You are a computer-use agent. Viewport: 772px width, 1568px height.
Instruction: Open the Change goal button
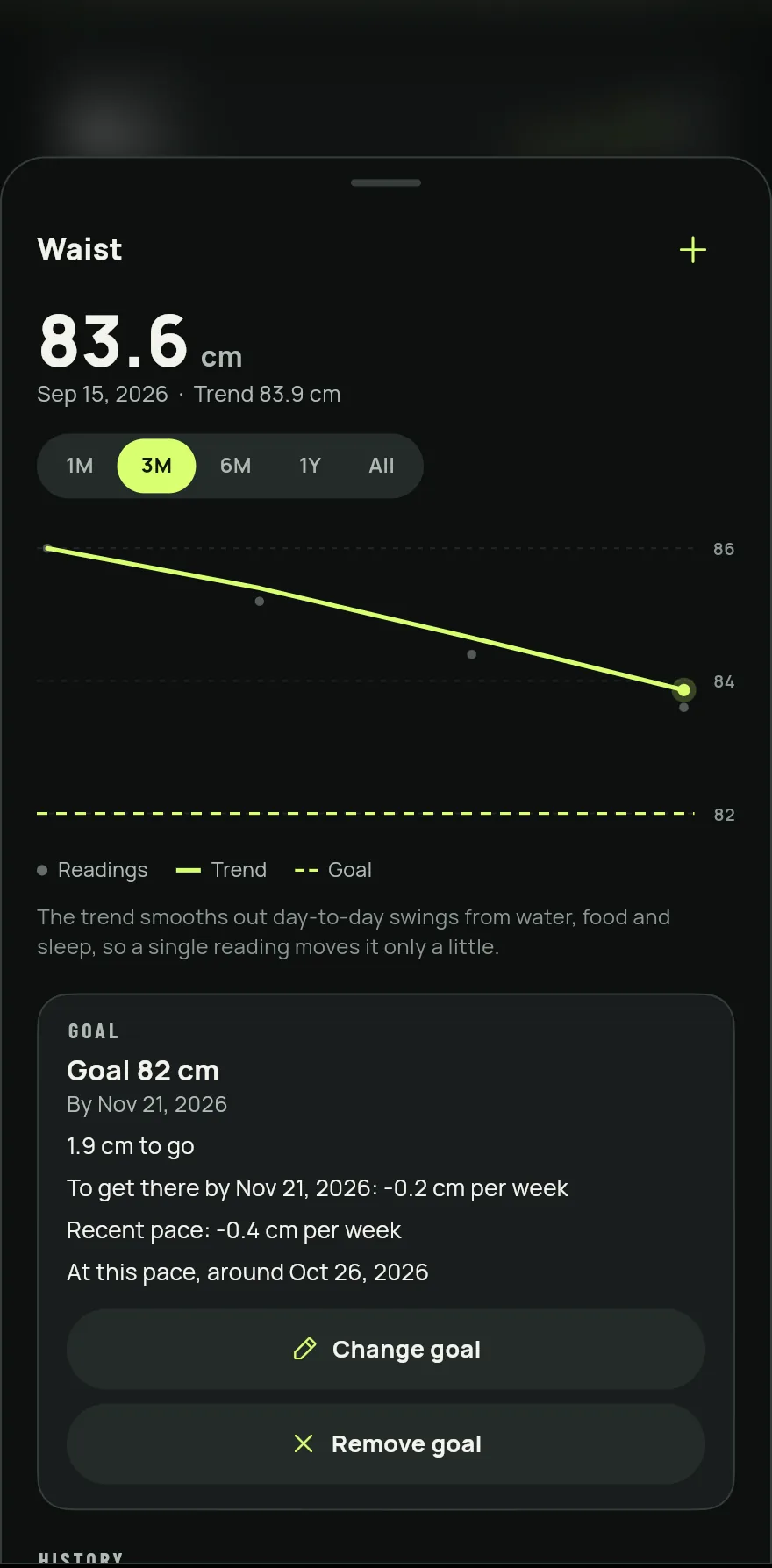pos(386,1349)
